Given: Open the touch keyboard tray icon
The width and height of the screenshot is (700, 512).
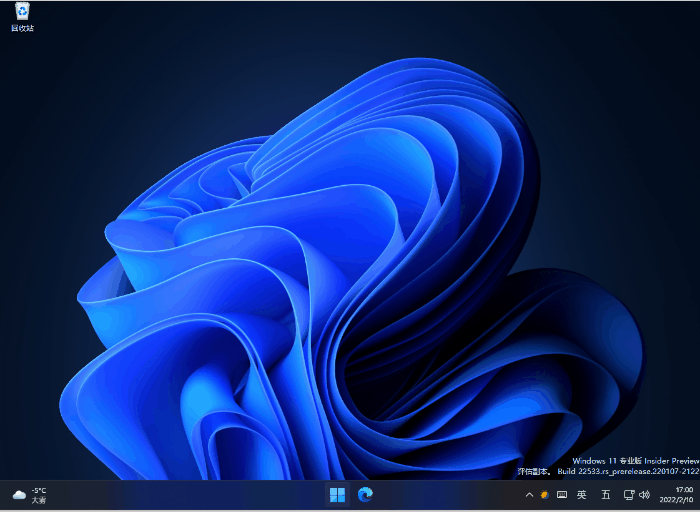Looking at the screenshot, I should click(x=562, y=495).
